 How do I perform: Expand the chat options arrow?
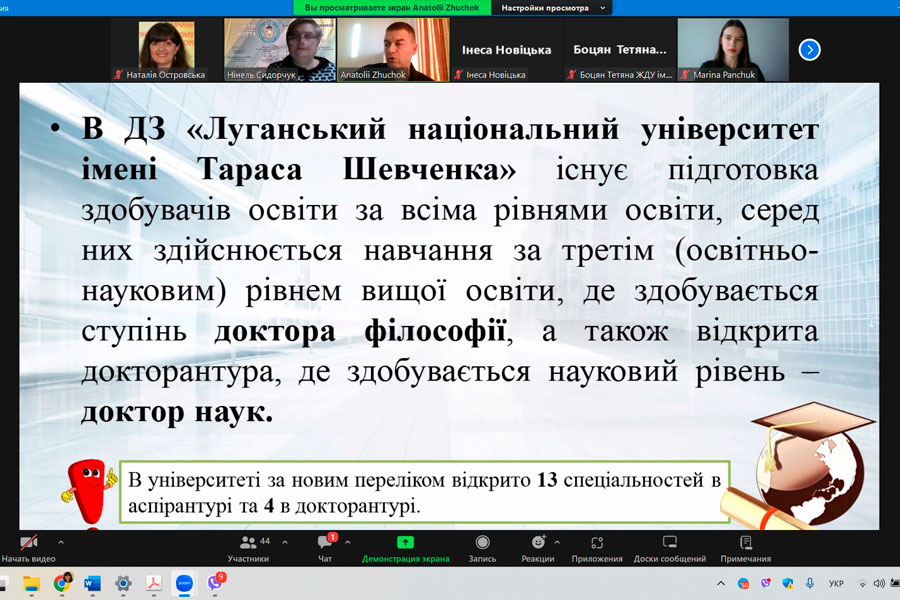click(346, 542)
